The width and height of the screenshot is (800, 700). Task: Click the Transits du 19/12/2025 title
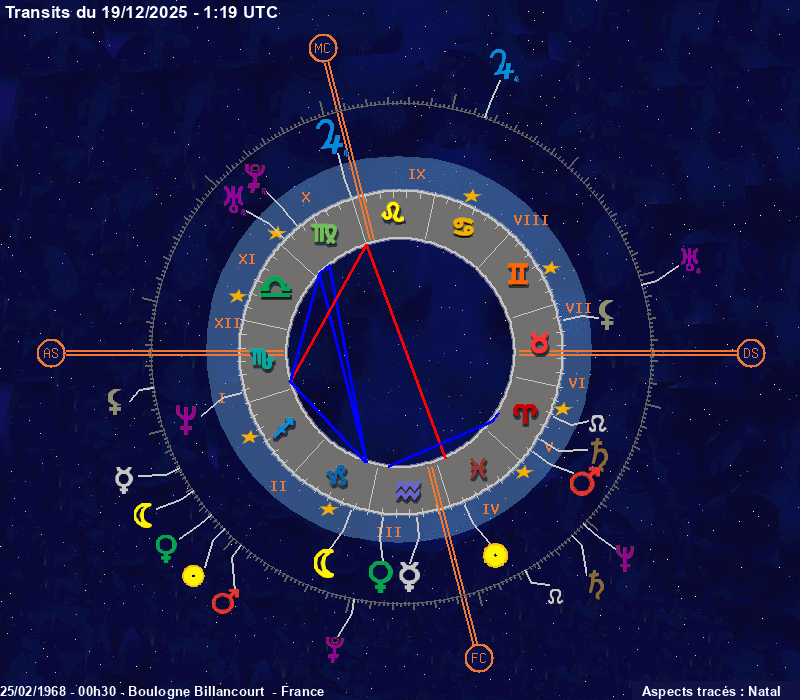142,12
